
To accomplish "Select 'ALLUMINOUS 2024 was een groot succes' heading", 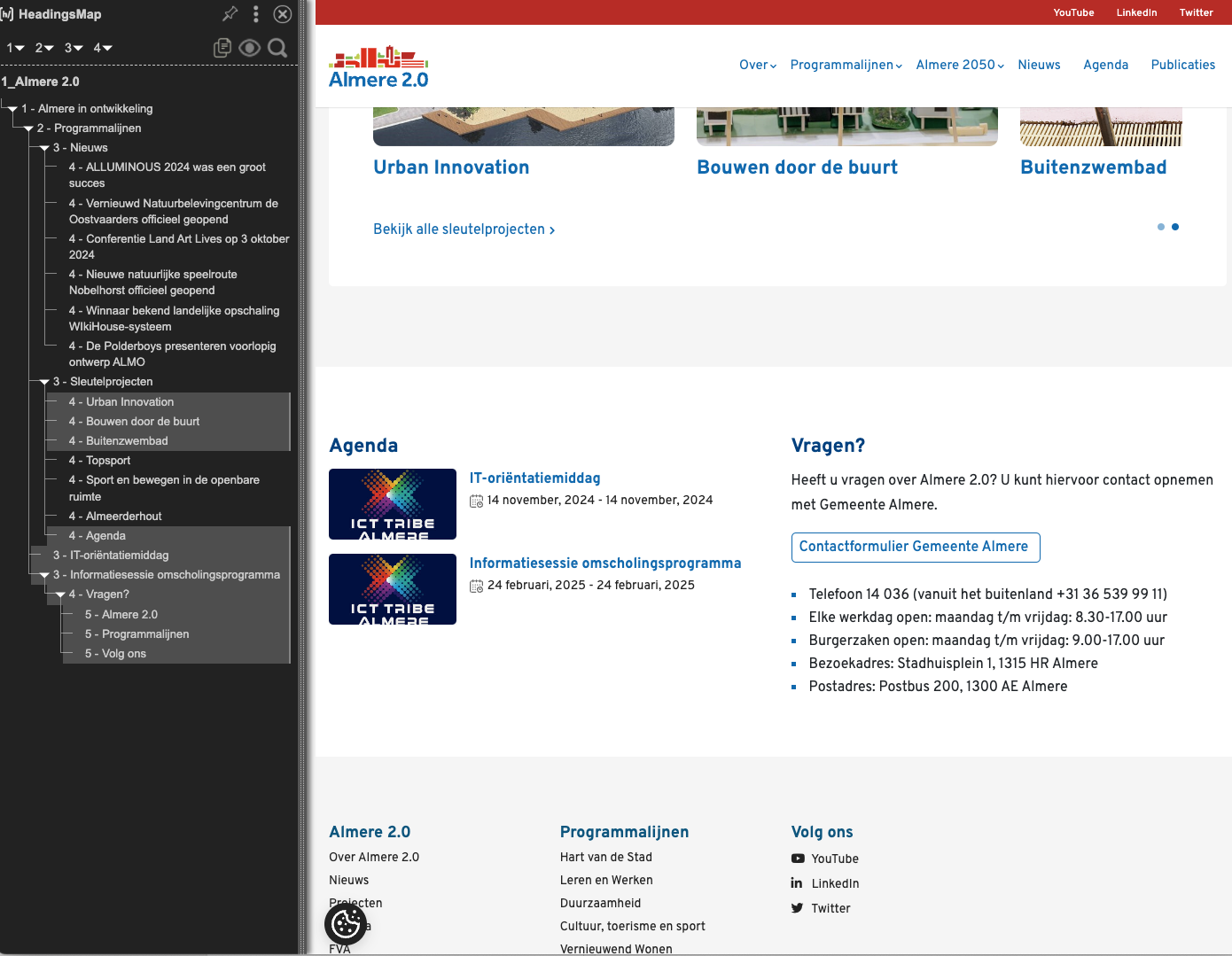I will (x=167, y=175).
